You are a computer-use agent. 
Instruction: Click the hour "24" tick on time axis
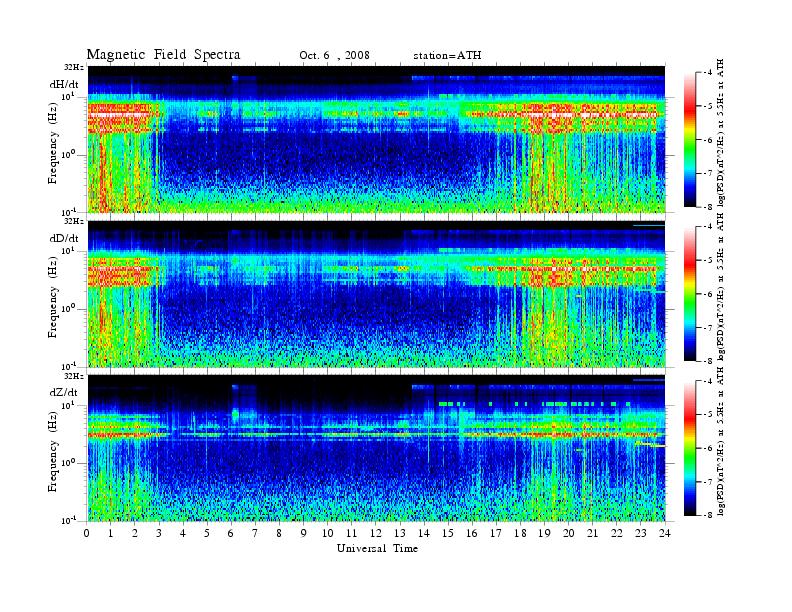pos(665,533)
